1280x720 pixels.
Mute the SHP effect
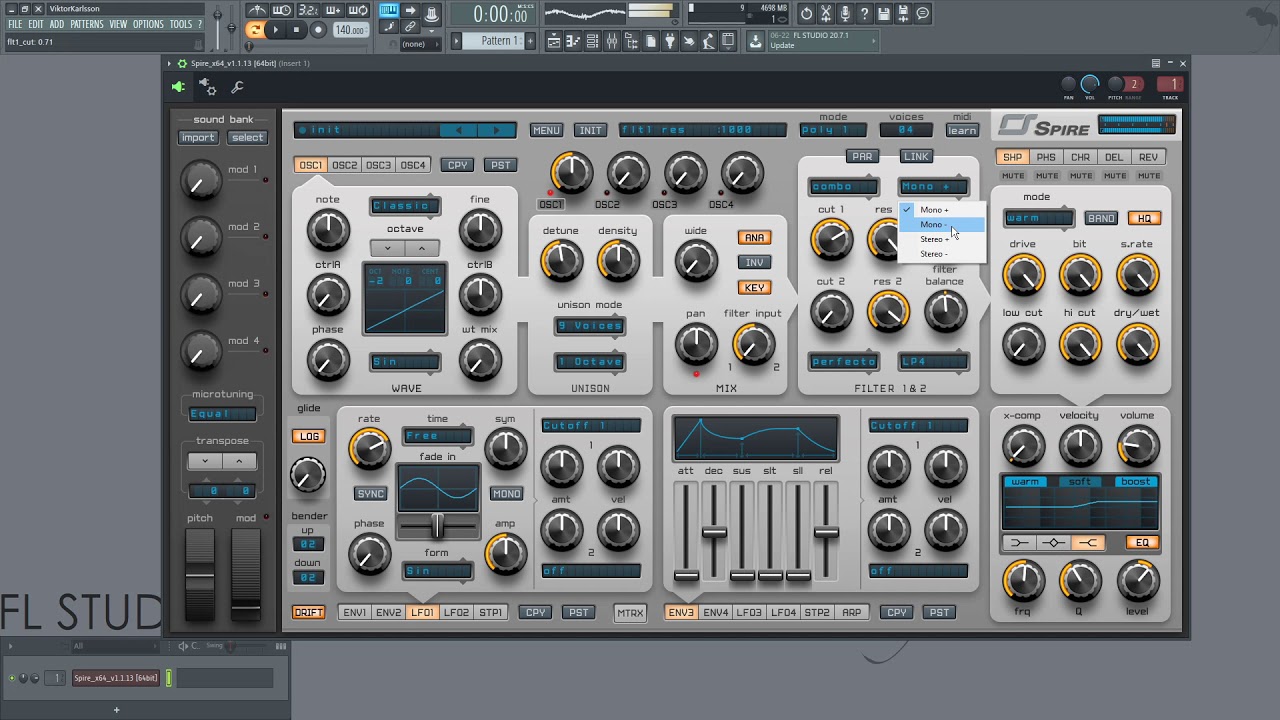pos(1013,176)
